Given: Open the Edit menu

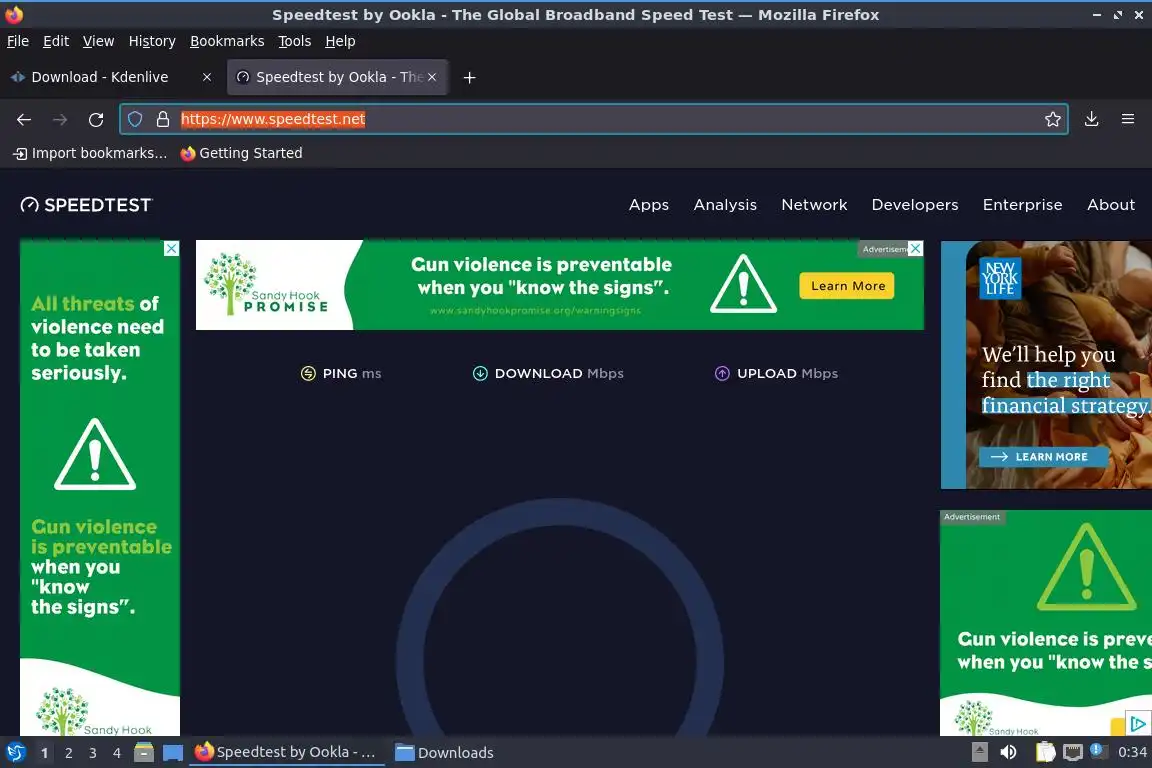Looking at the screenshot, I should [x=56, y=41].
